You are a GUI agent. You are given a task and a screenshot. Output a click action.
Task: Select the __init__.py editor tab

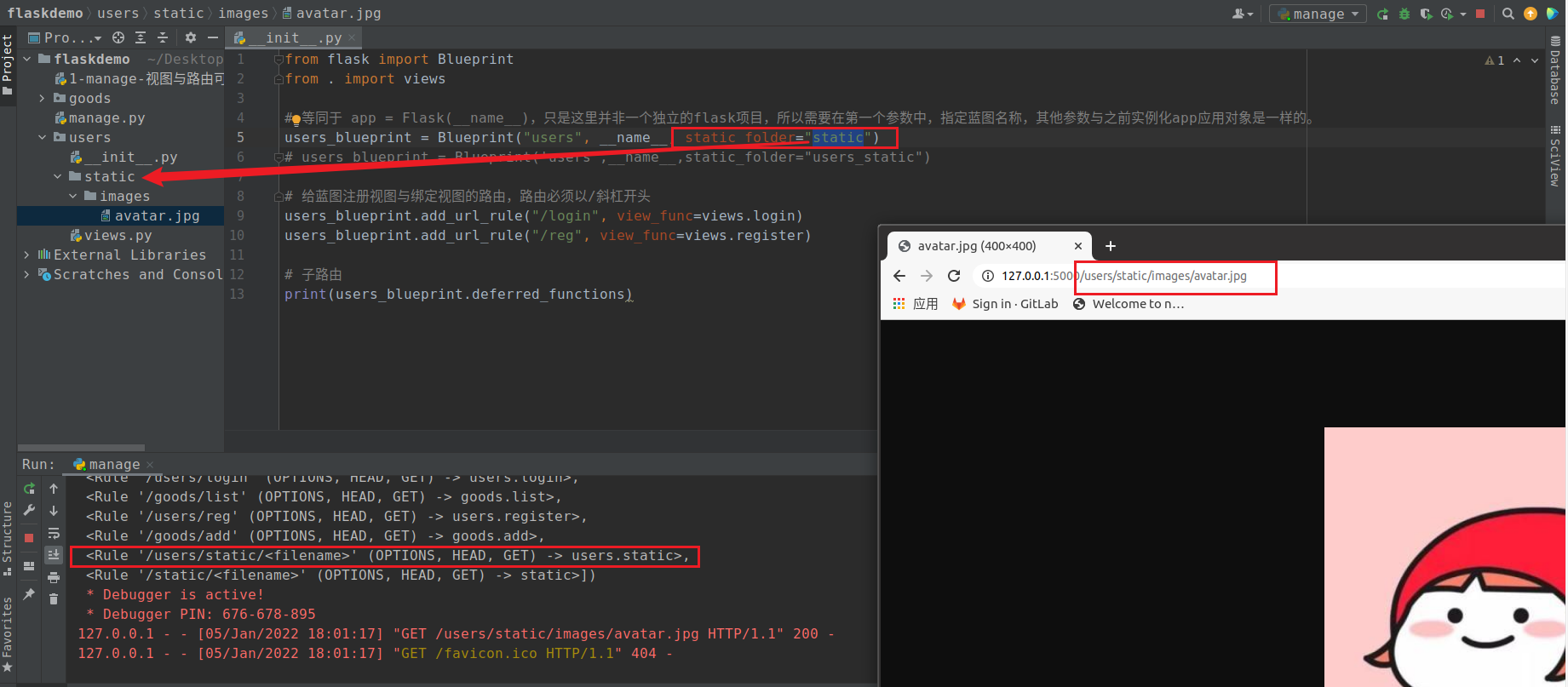point(294,37)
